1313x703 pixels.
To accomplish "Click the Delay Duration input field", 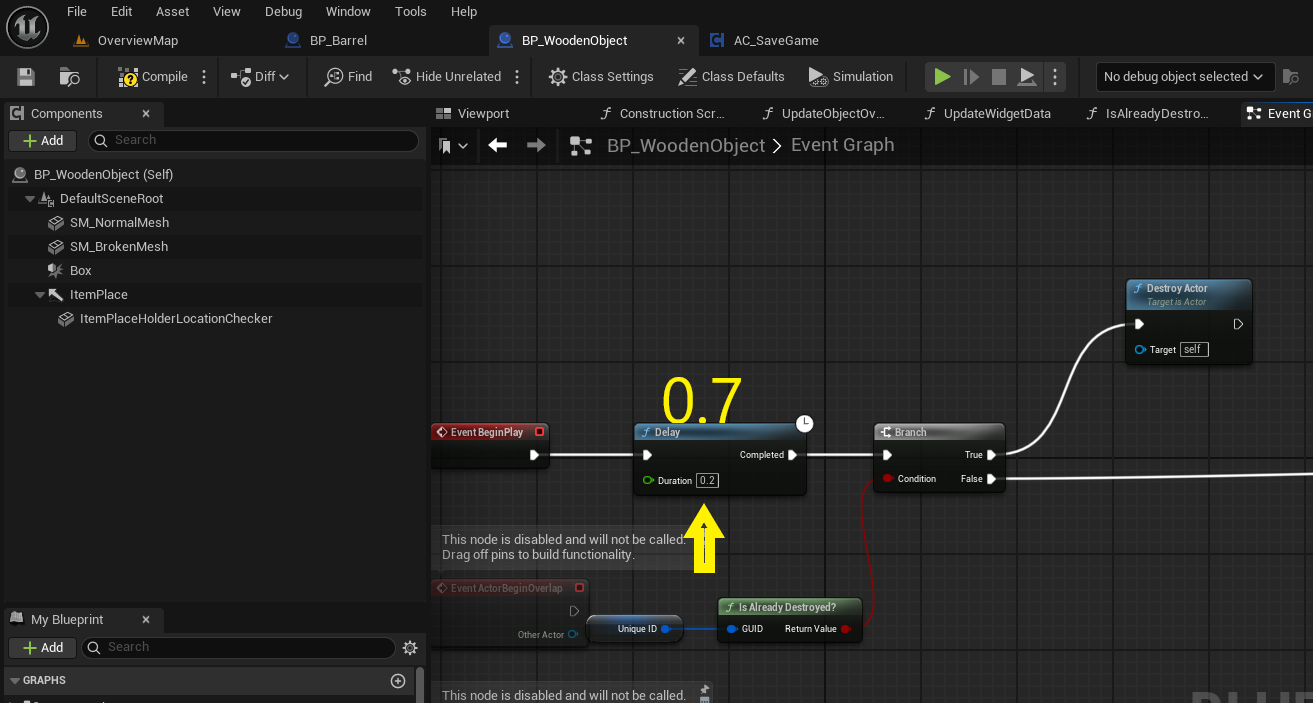I will (x=707, y=481).
